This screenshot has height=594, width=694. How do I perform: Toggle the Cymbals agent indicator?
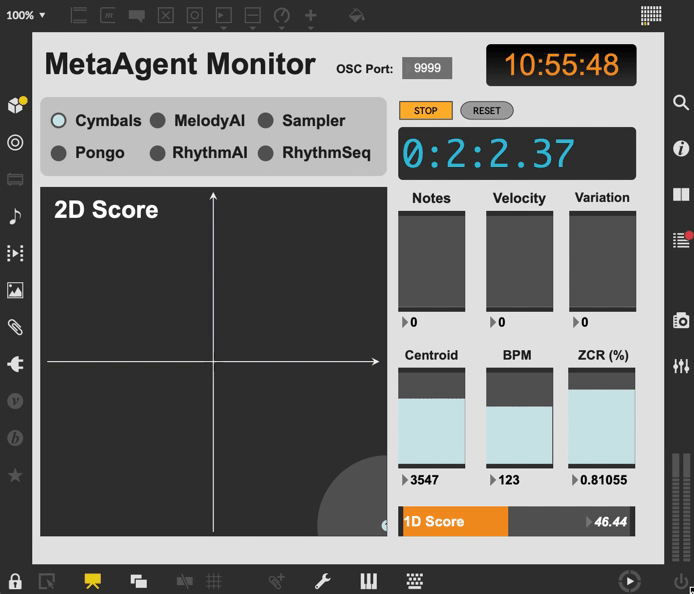coord(59,121)
